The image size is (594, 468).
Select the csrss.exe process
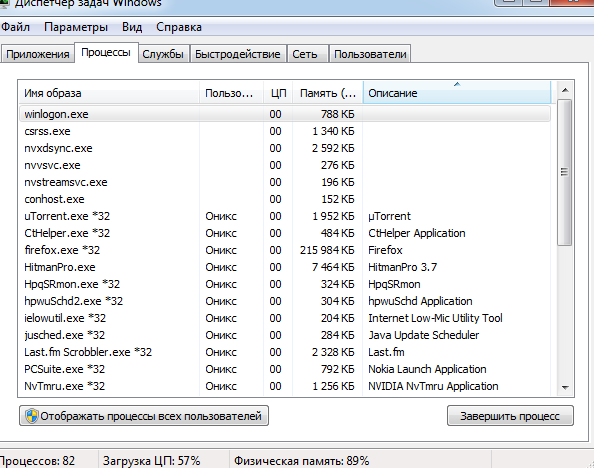click(x=285, y=131)
